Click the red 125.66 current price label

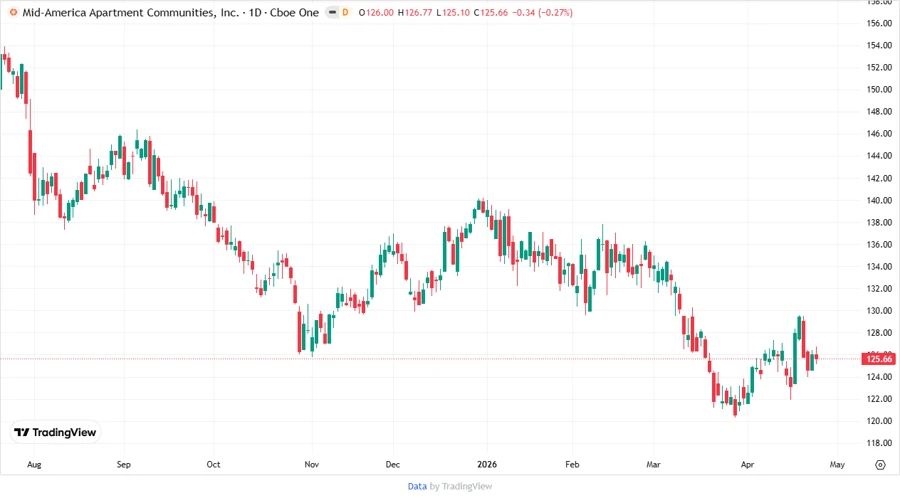[x=879, y=359]
